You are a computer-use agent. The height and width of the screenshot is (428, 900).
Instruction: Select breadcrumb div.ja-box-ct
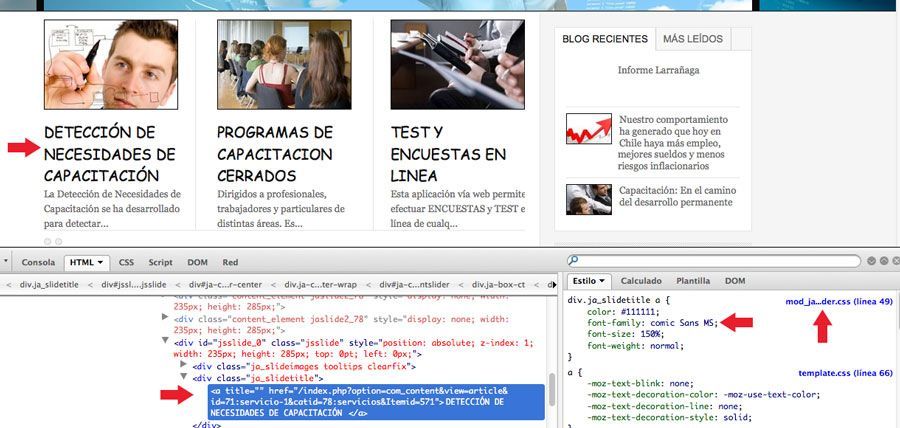click(498, 284)
